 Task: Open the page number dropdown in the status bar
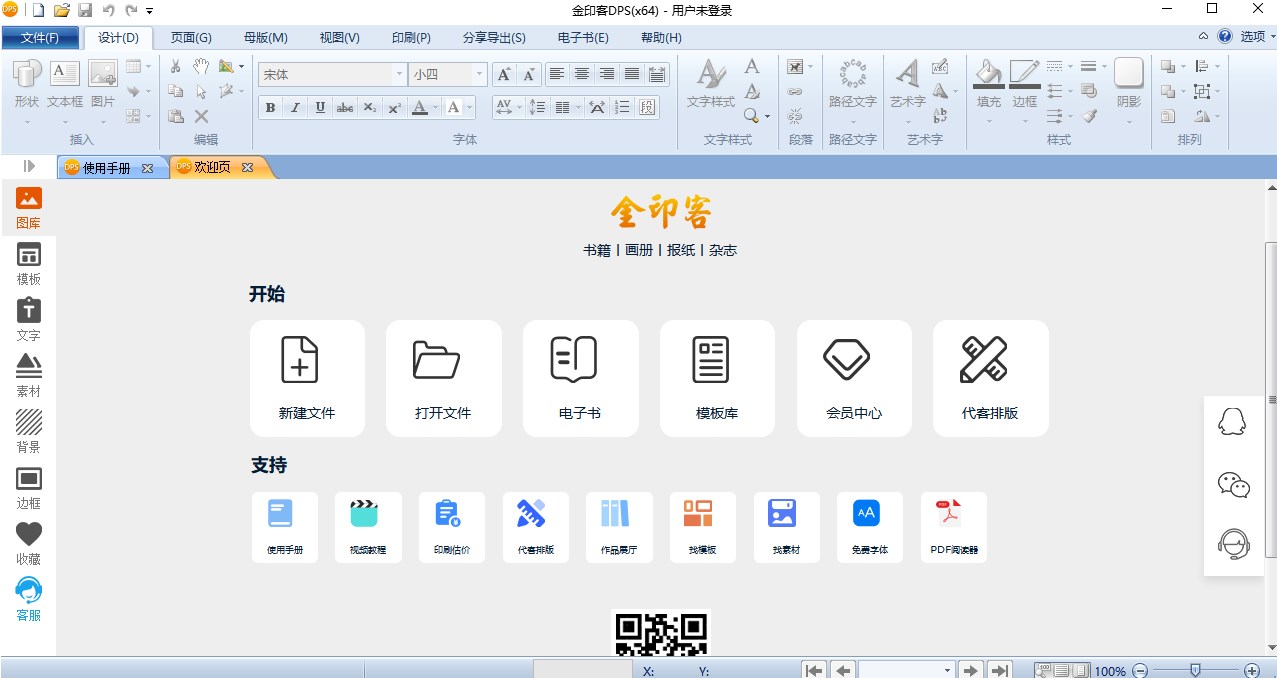[x=946, y=670]
